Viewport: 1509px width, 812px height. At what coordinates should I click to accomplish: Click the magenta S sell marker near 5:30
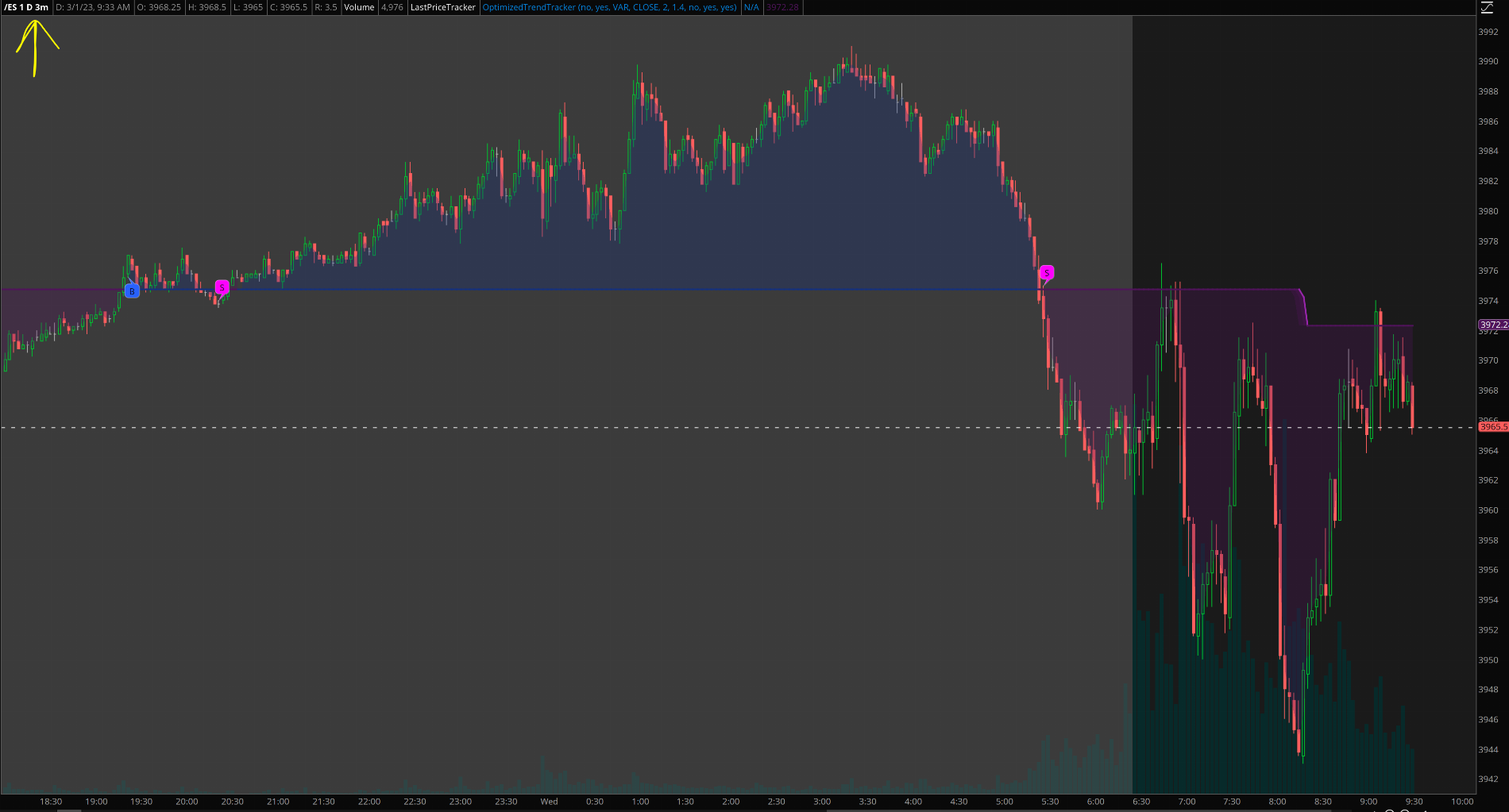[x=1047, y=273]
